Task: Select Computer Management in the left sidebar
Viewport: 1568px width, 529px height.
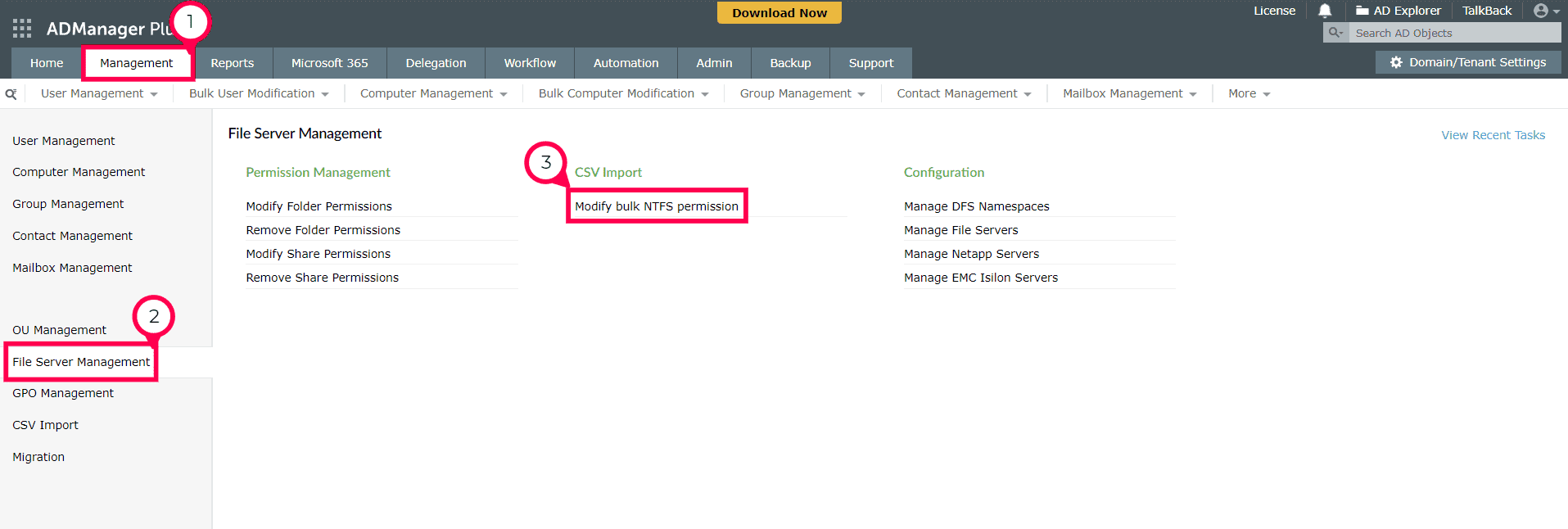Action: (x=79, y=172)
